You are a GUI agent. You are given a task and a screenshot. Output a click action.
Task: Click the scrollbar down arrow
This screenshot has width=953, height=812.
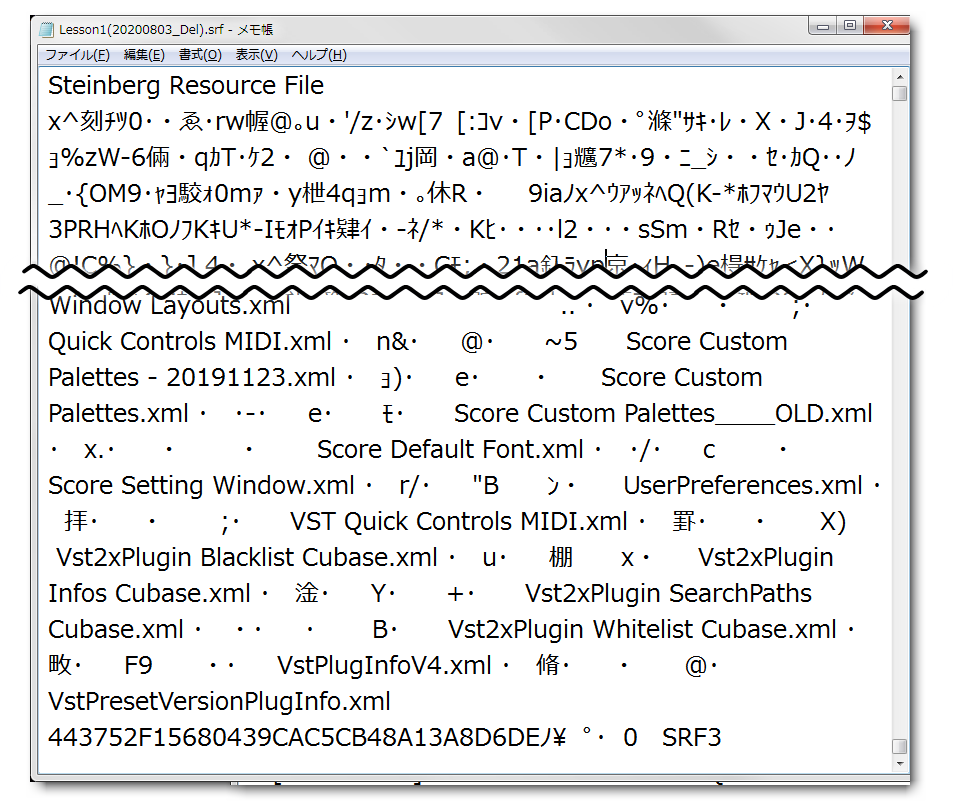tap(900, 763)
